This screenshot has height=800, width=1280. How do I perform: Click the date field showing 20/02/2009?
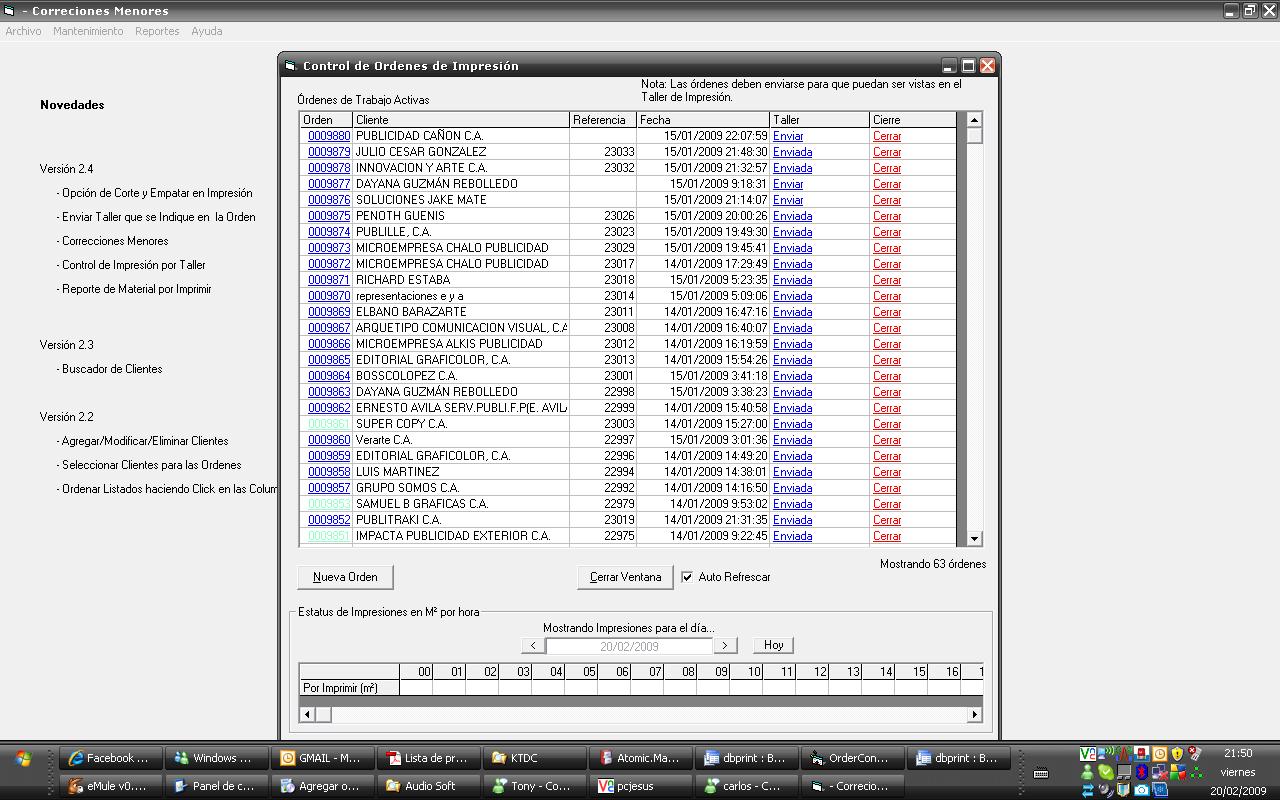click(x=628, y=646)
